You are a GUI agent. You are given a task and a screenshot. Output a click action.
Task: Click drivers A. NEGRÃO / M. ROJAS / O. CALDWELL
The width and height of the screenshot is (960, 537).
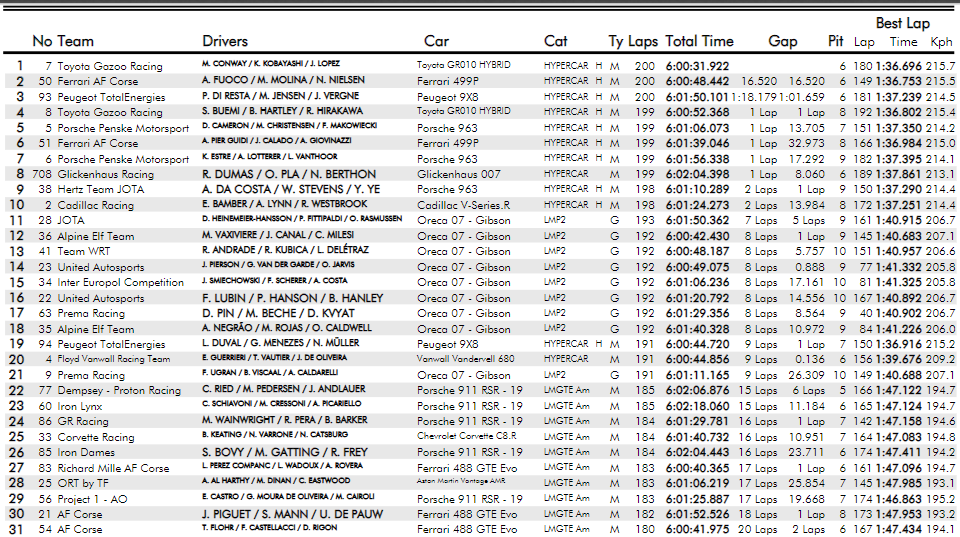287,328
